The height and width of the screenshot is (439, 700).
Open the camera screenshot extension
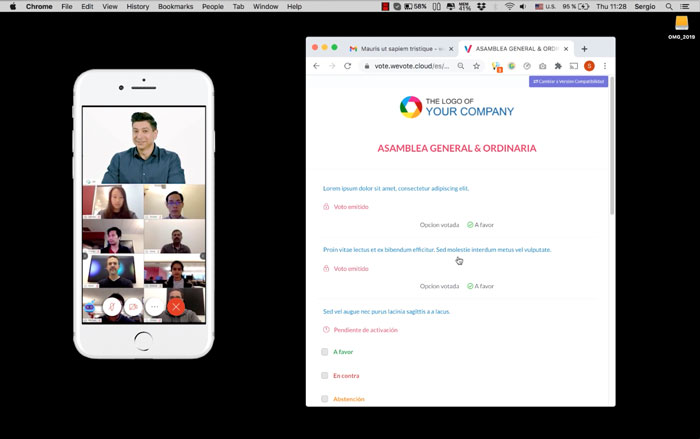[542, 66]
